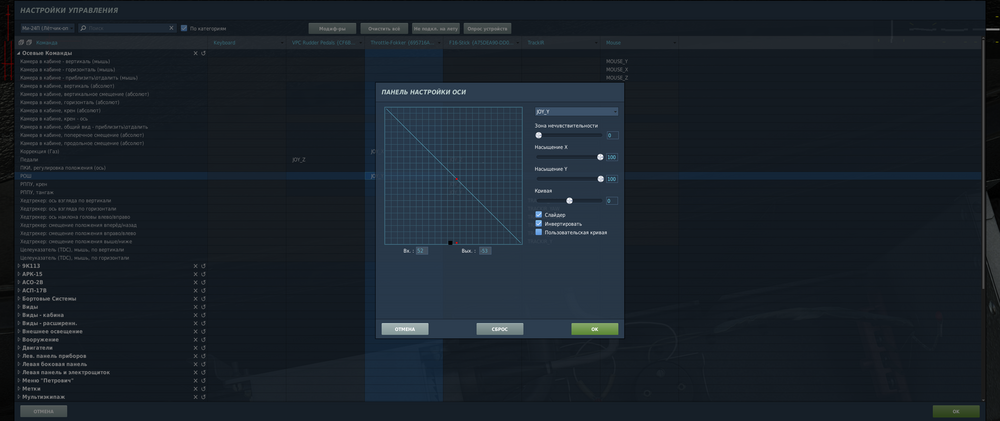Image resolution: width=1000 pixels, height=421 pixels.
Task: Reset Виды - кабина category to defaults
Action: pos(203,315)
